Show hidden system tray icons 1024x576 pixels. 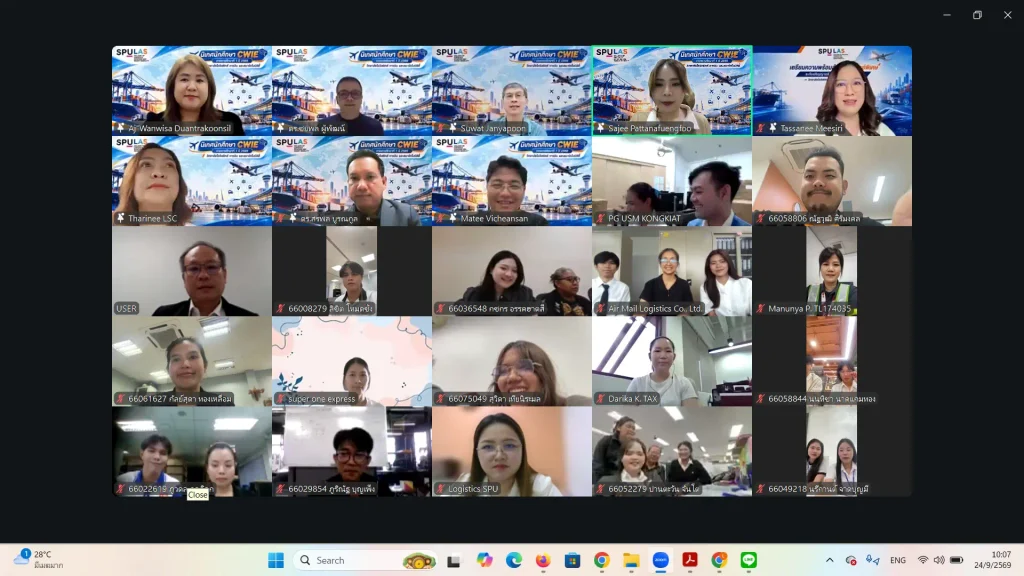pos(829,560)
